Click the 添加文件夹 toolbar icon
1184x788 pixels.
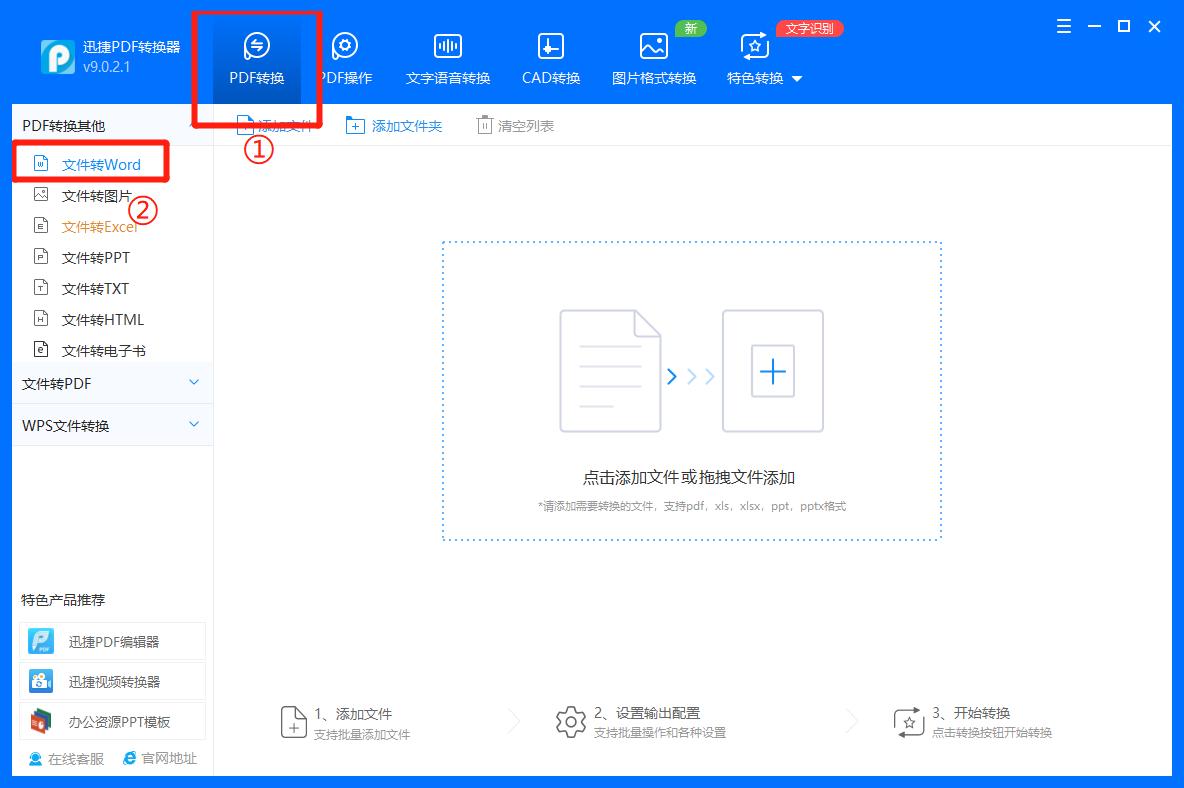tap(355, 124)
